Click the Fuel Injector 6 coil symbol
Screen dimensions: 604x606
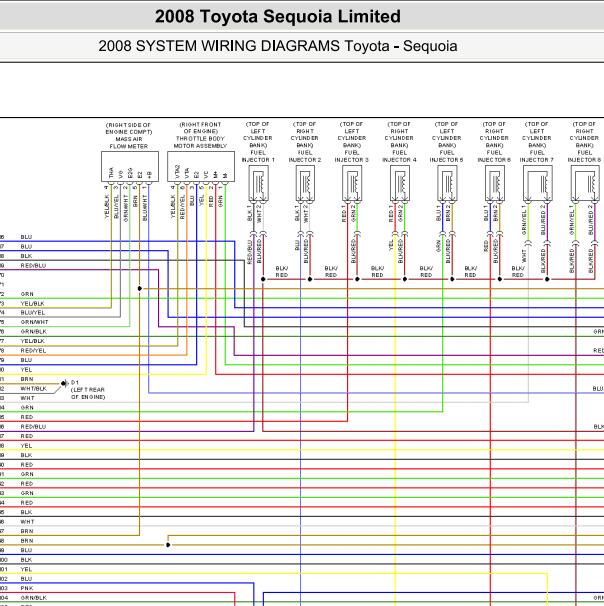[x=495, y=183]
